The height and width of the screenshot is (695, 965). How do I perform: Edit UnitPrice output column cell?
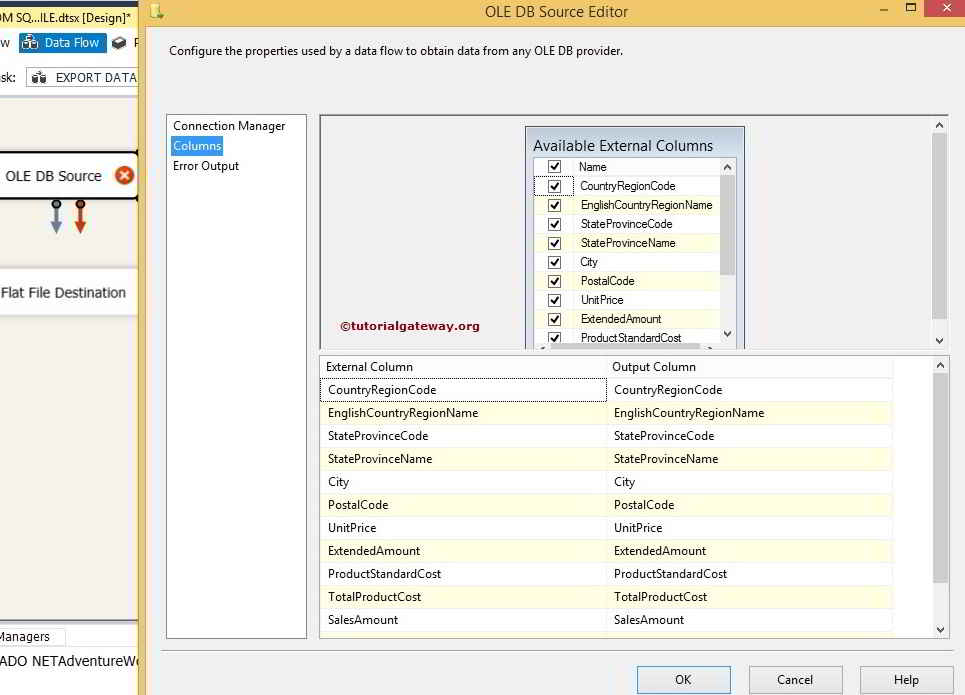(x=749, y=528)
